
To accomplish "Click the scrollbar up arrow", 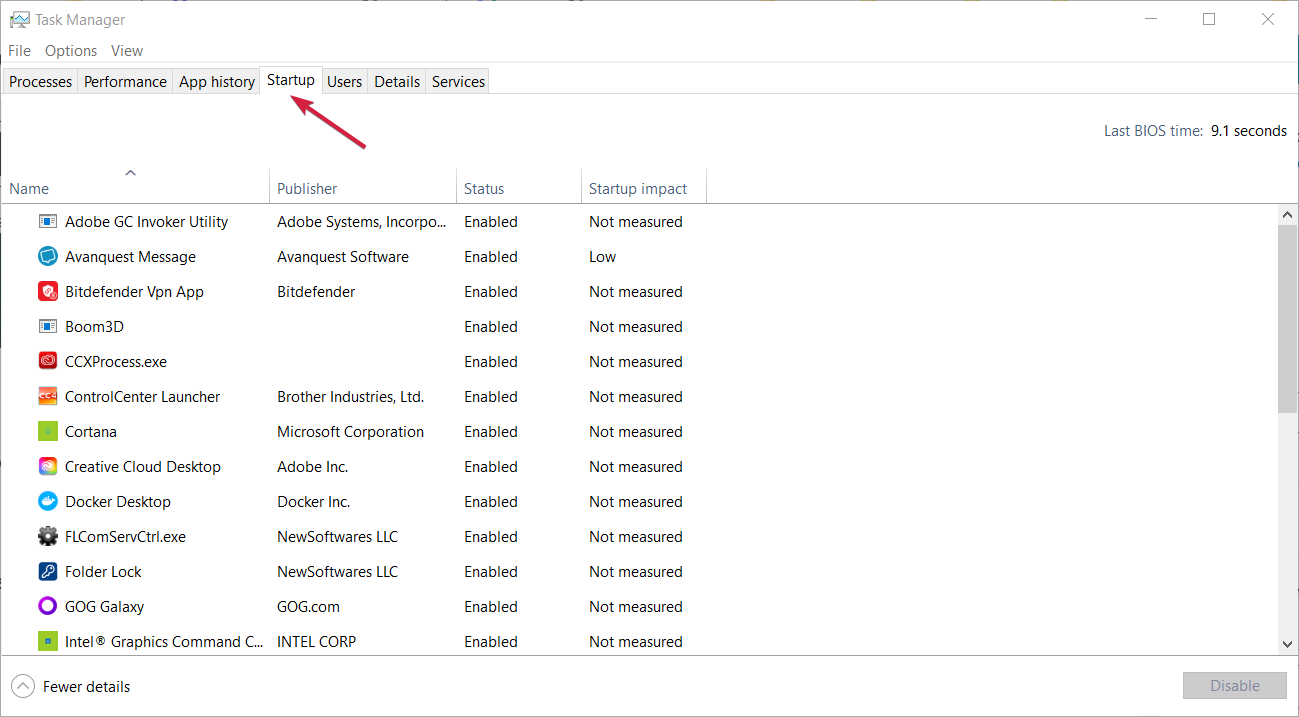I will pyautogui.click(x=1287, y=214).
